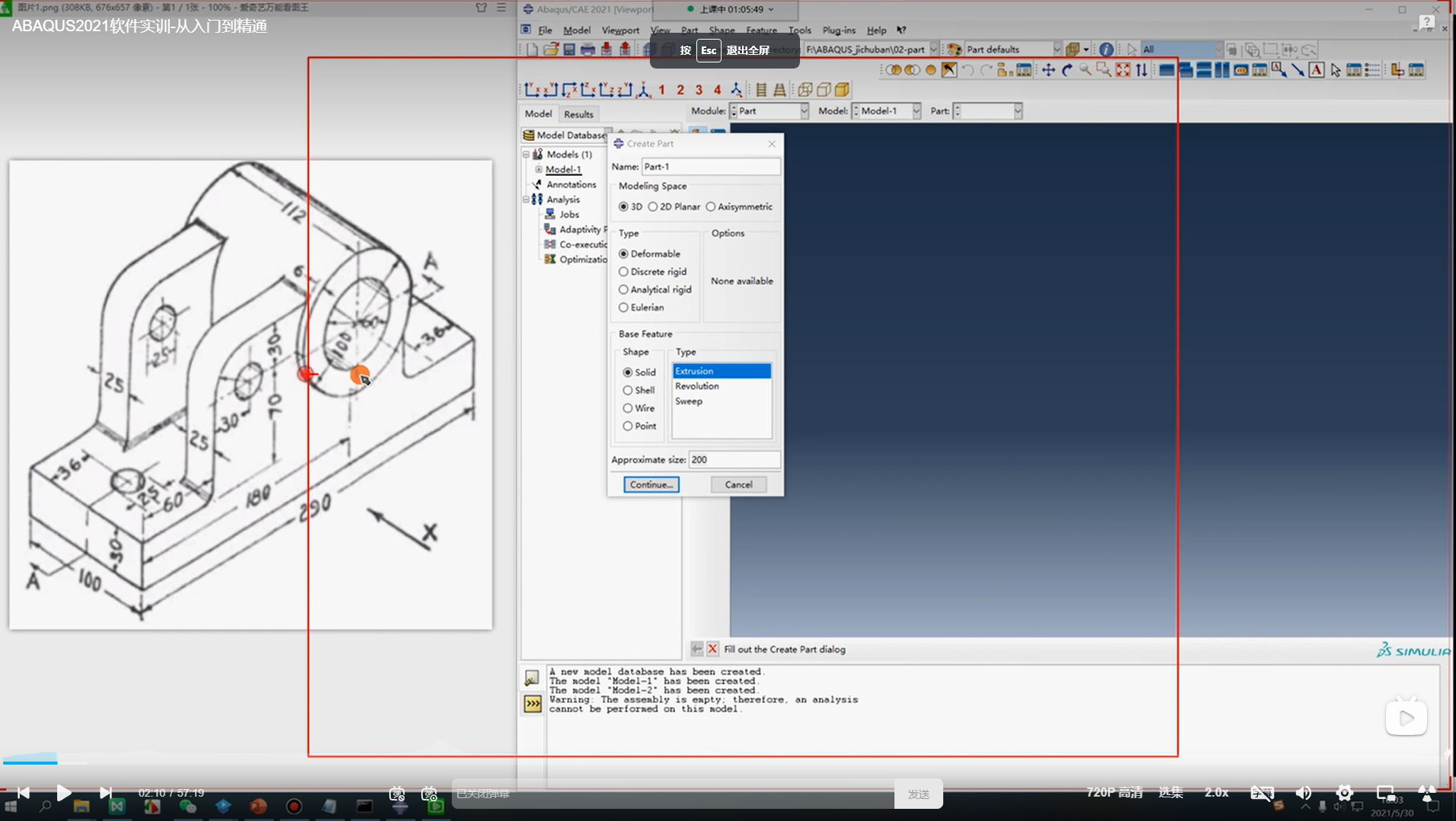Click the Auto-Fit View icon
Image resolution: width=1456 pixels, height=821 pixels.
pyautogui.click(x=1124, y=69)
